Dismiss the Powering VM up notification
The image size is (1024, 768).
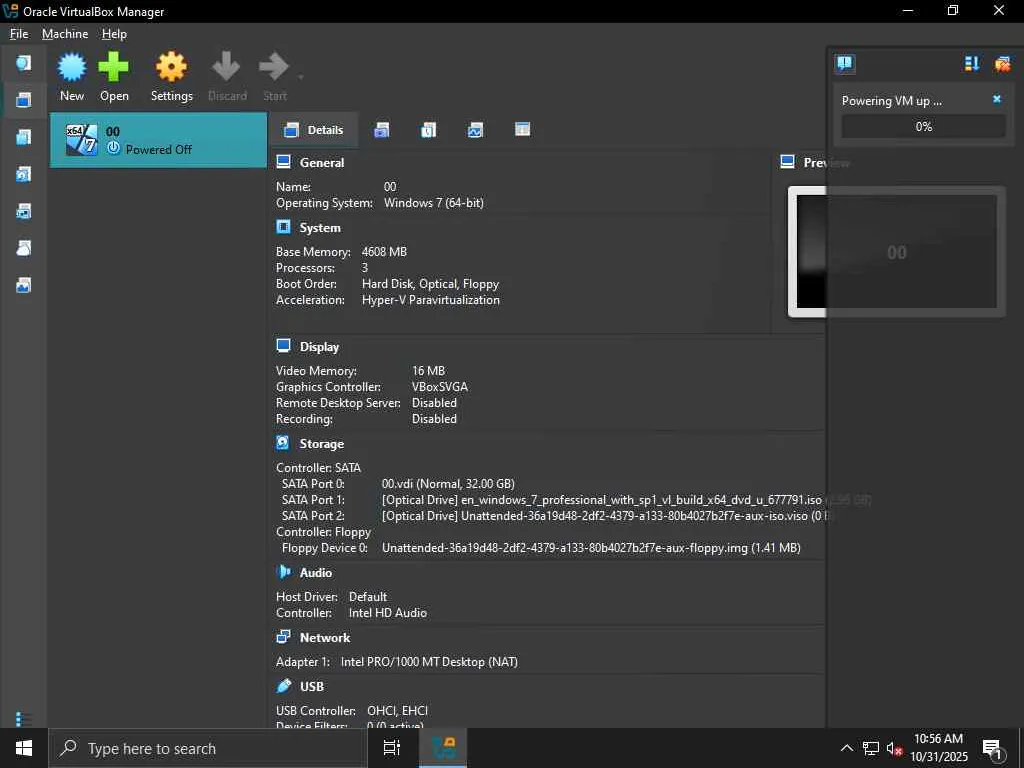pyautogui.click(x=997, y=99)
